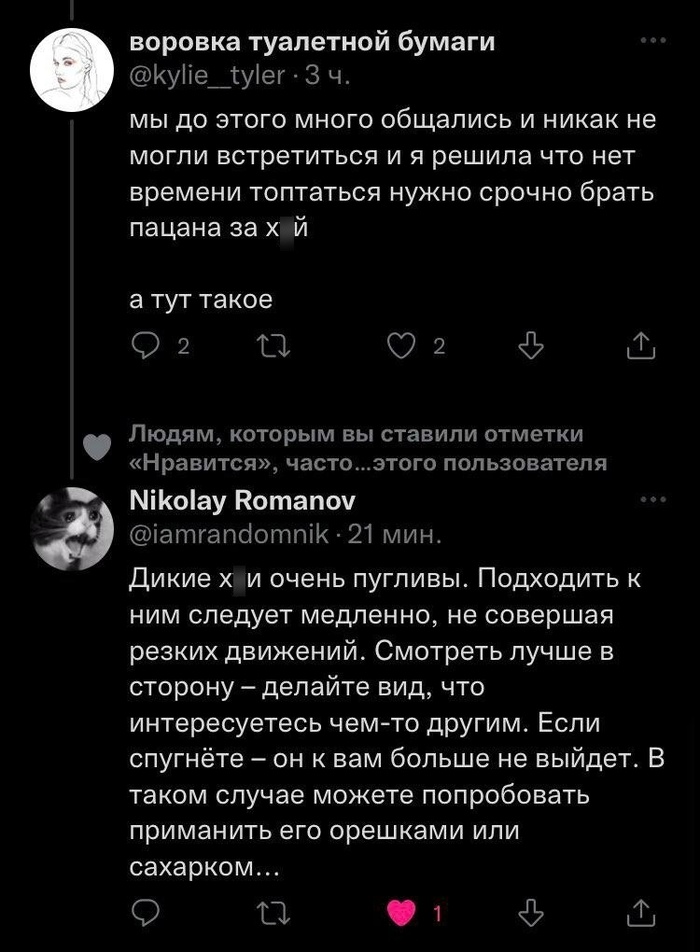The width and height of the screenshot is (700, 952).
Task: Open Nikolay Romanov's cat avatar
Action: (x=71, y=527)
